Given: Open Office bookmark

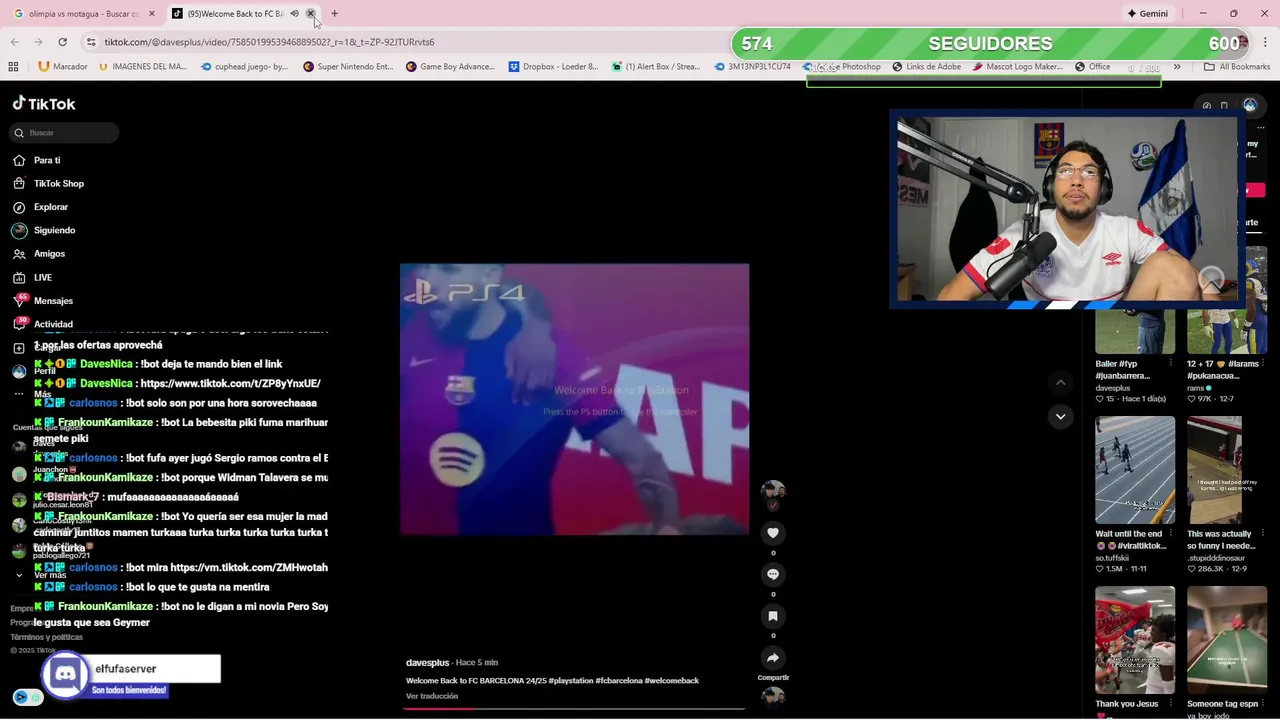Looking at the screenshot, I should (x=1092, y=67).
